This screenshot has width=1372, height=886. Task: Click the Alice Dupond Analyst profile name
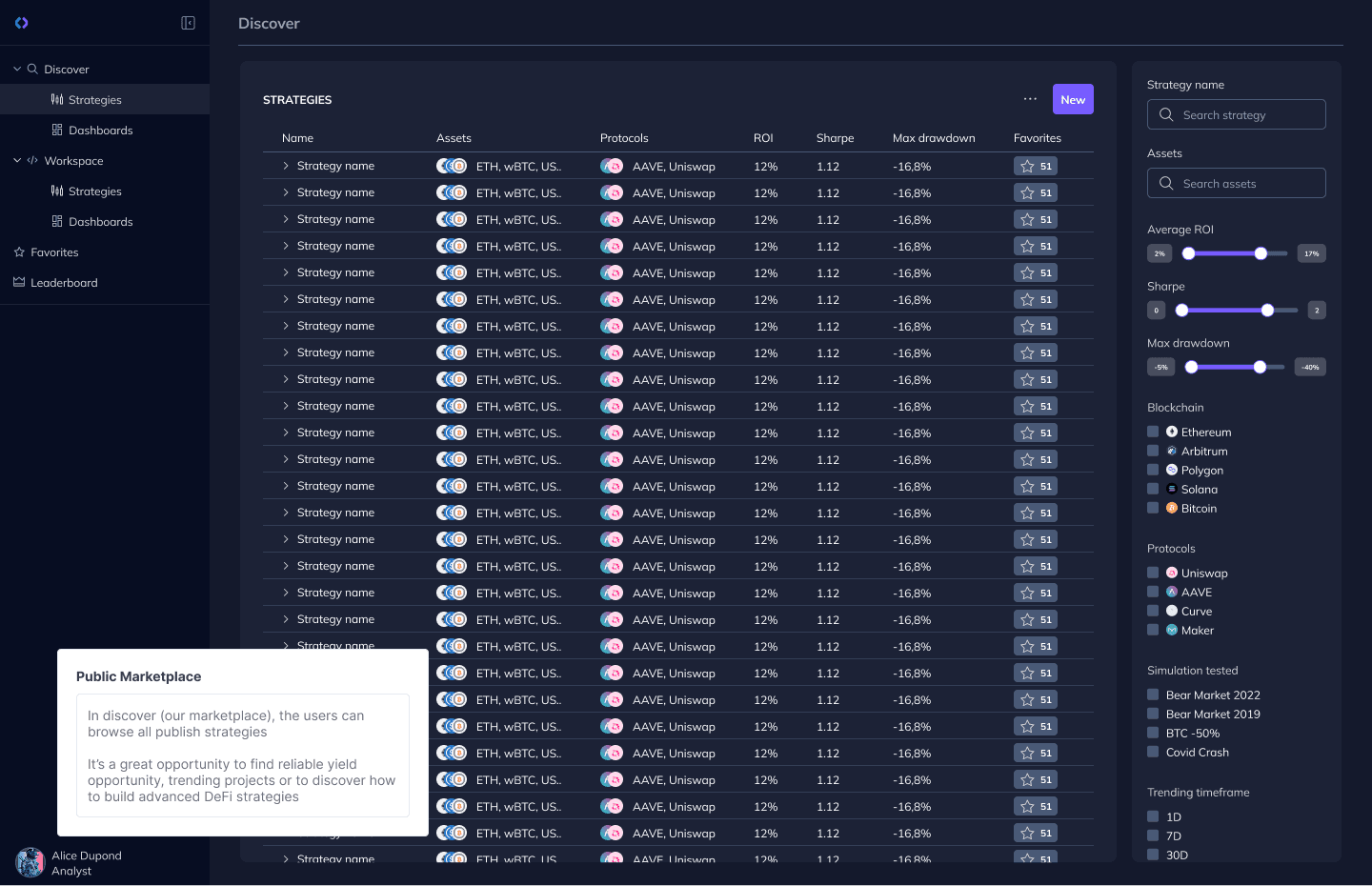(x=87, y=863)
